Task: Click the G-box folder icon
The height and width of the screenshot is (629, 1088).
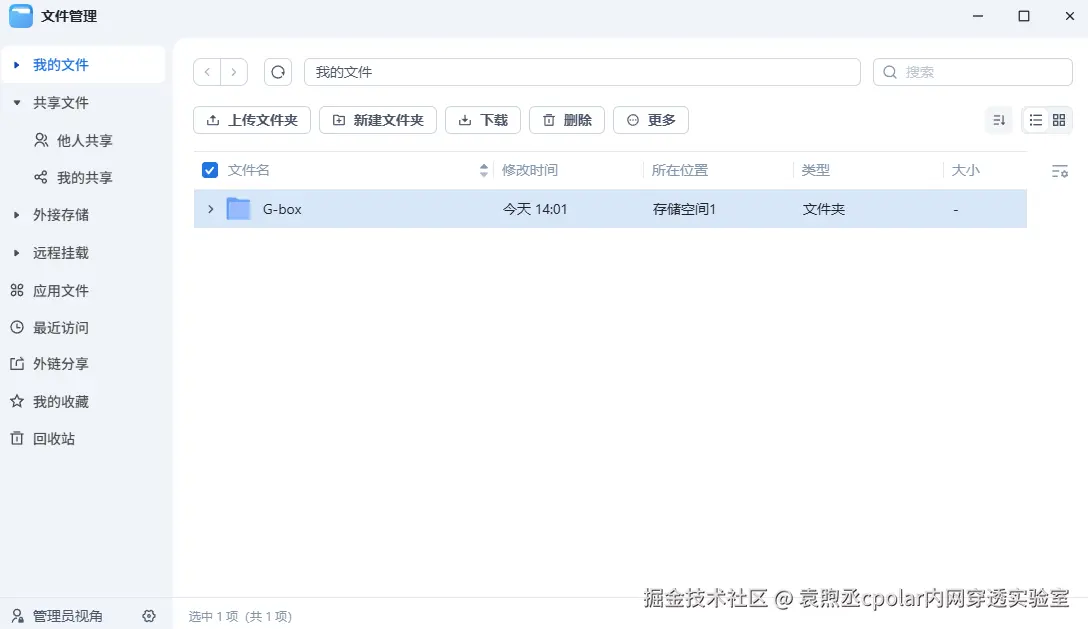Action: coord(239,209)
